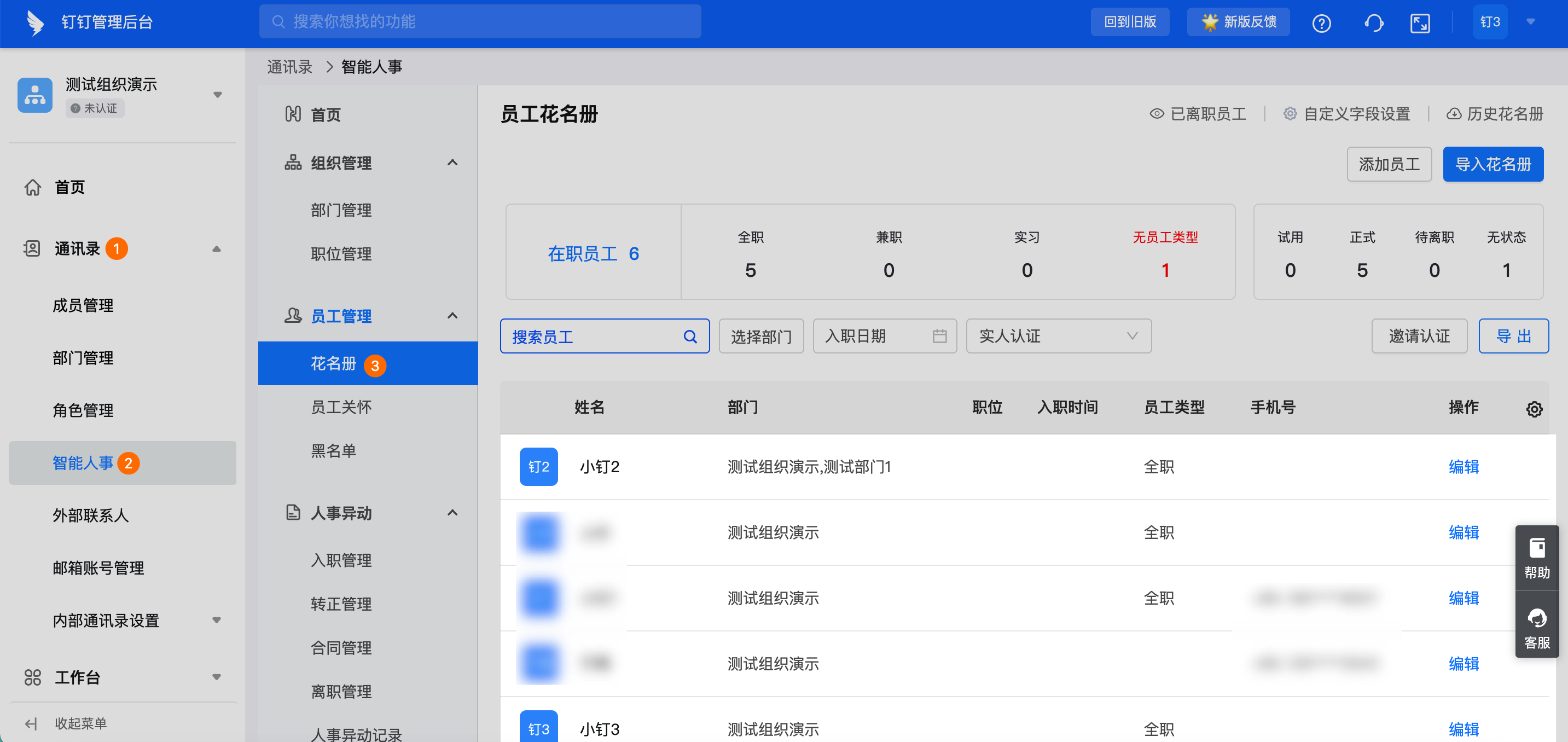Click the 回到旧版 button

click(1129, 22)
